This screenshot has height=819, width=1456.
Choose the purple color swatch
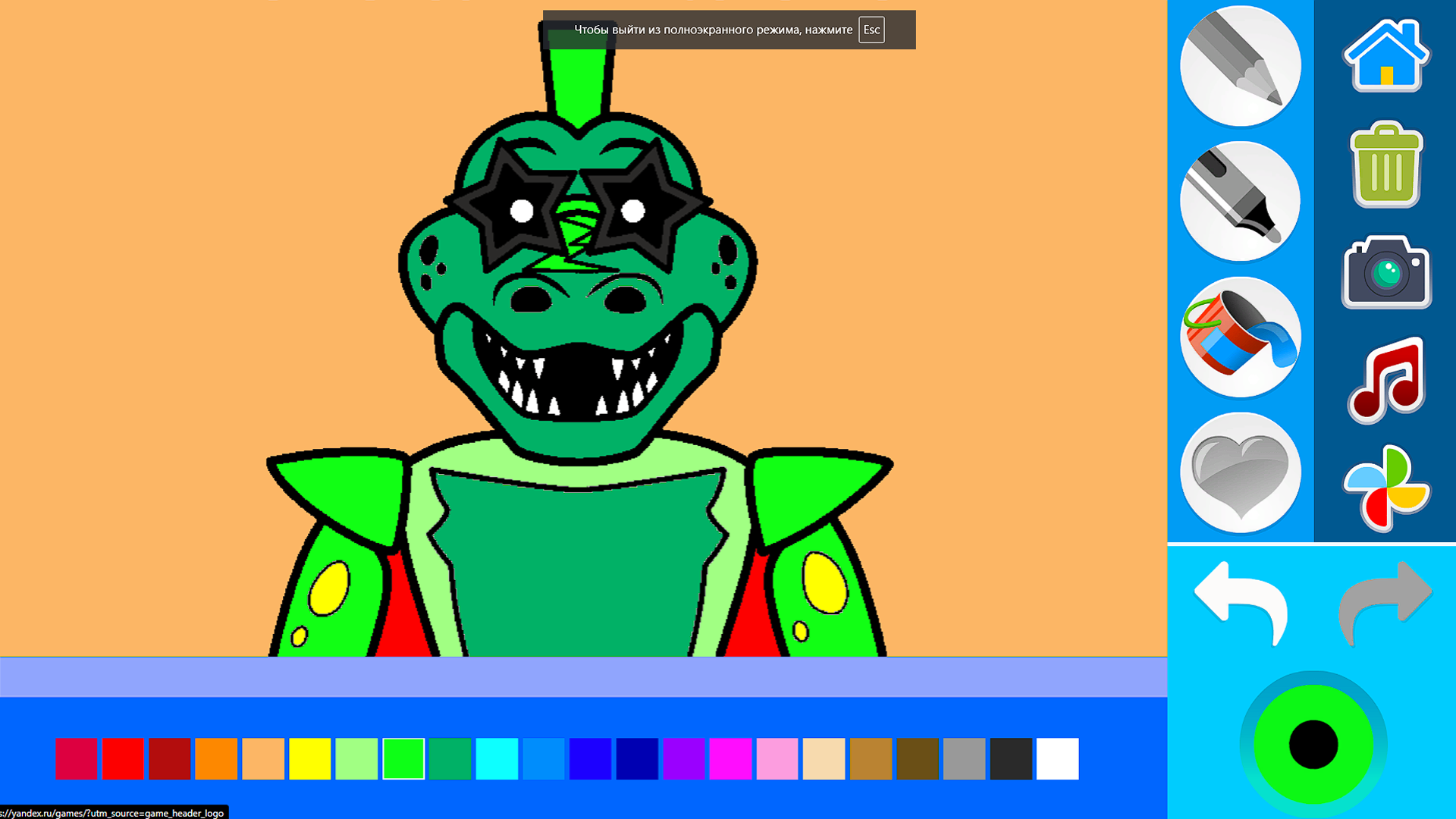[x=684, y=758]
